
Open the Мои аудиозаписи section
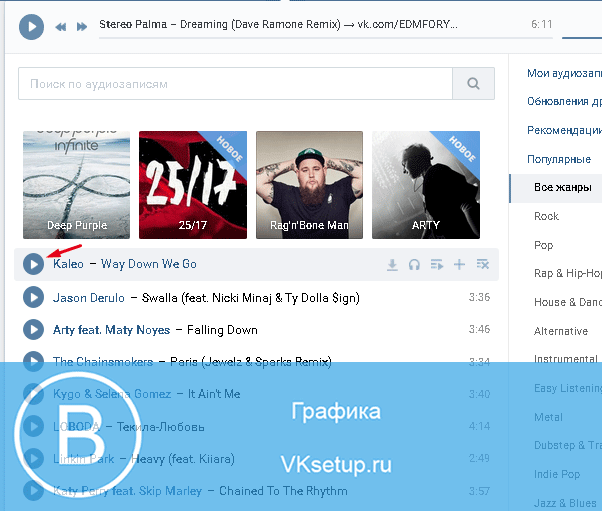coord(564,73)
